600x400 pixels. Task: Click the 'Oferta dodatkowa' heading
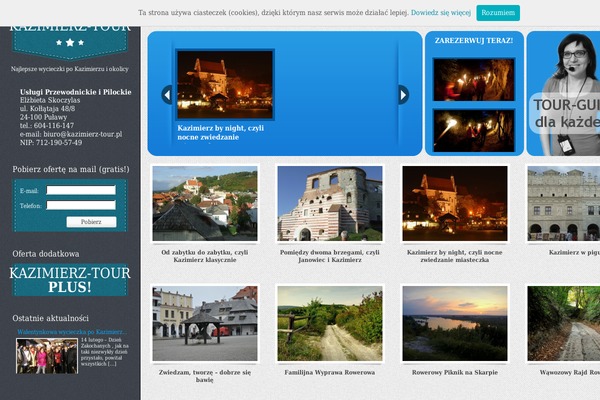(46, 254)
